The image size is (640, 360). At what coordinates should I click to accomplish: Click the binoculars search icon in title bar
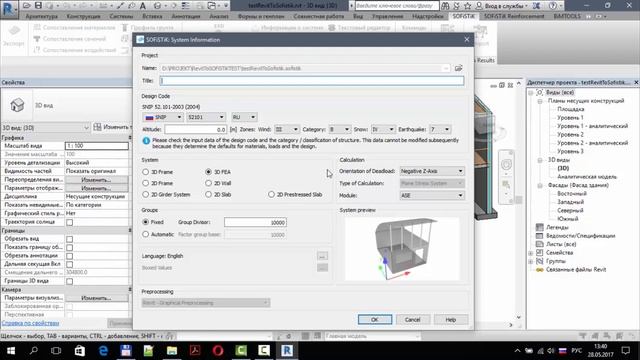click(x=445, y=6)
